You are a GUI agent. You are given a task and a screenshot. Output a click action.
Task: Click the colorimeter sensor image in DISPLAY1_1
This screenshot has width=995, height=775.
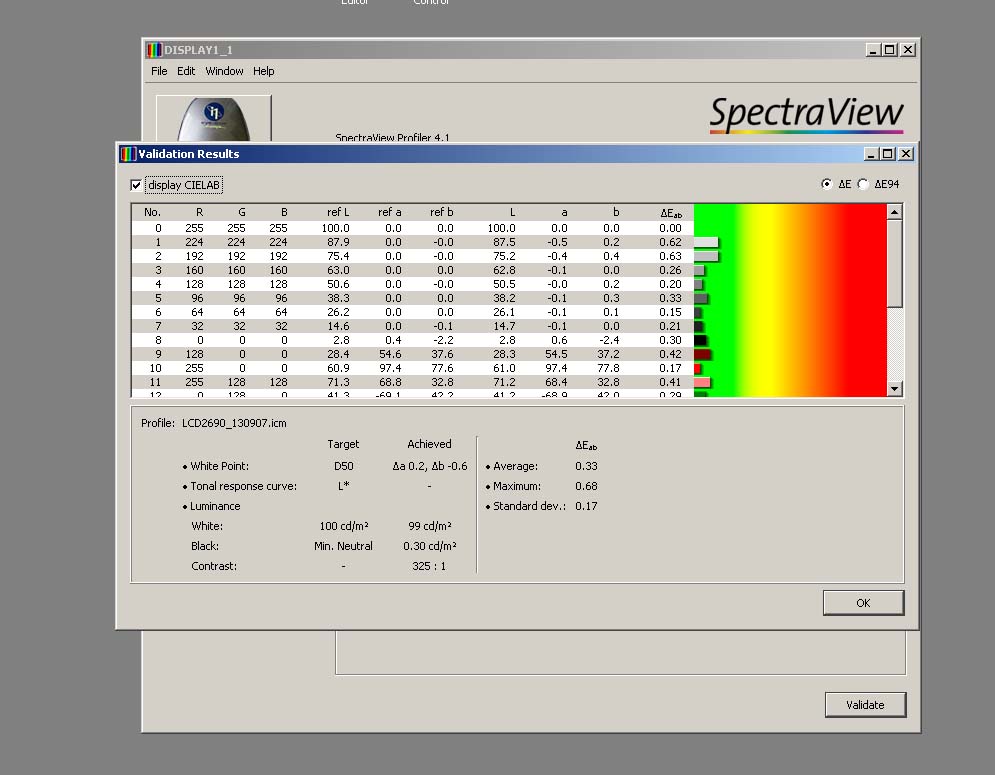(x=213, y=119)
